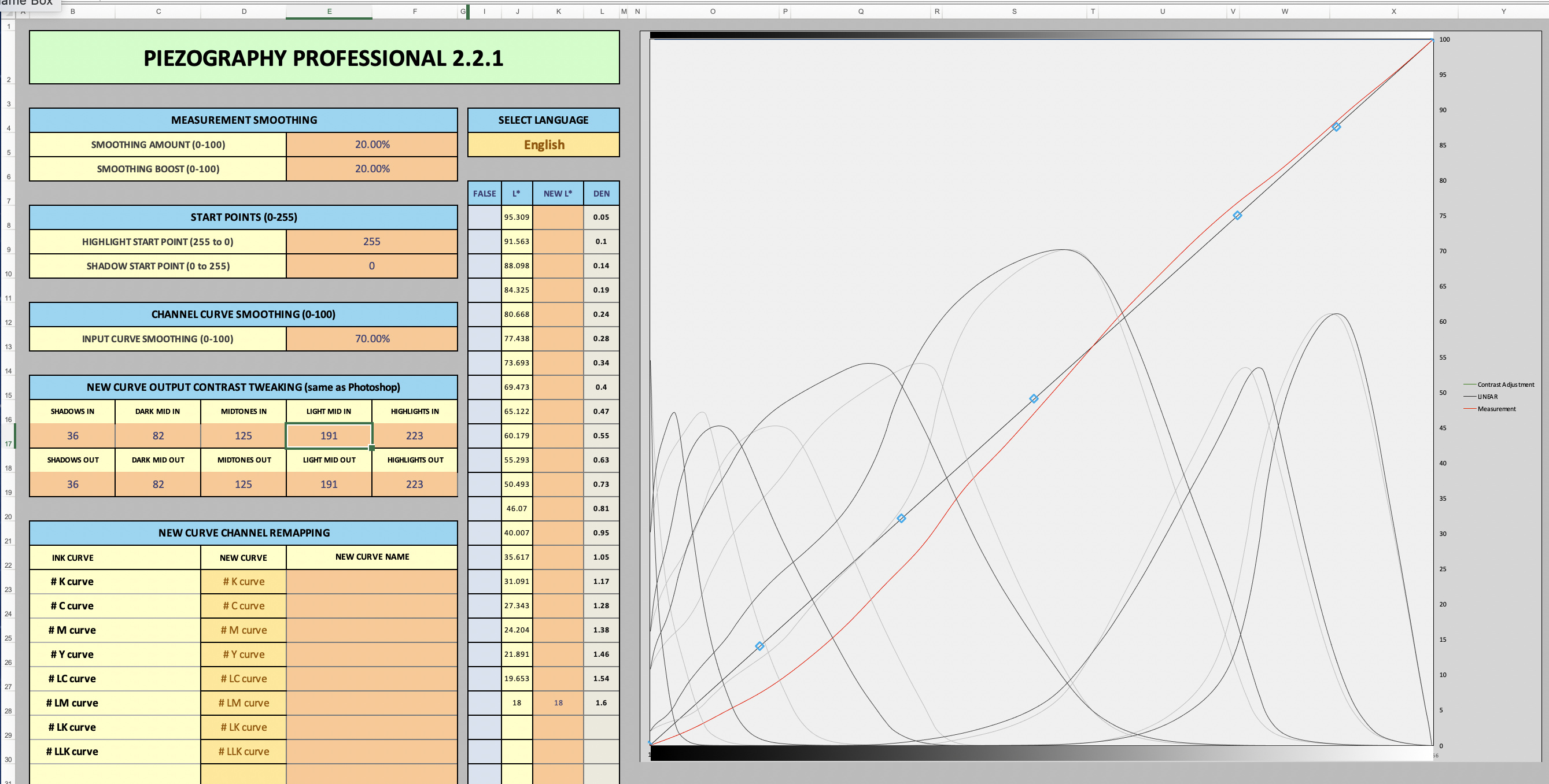Screen dimensions: 1549x784
Task: Click the blue diamond marker near 32 on the chart
Action: pos(901,518)
